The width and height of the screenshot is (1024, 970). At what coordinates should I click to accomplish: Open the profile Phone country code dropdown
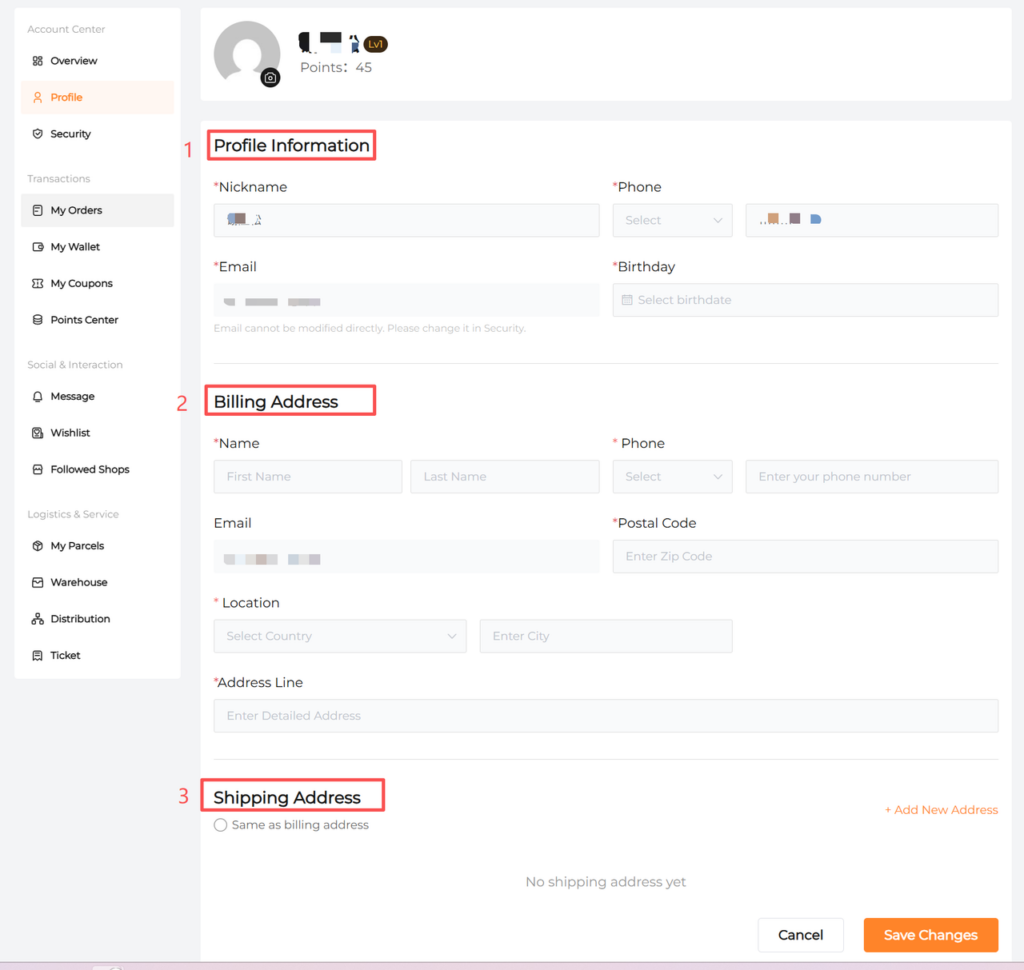[x=672, y=220]
